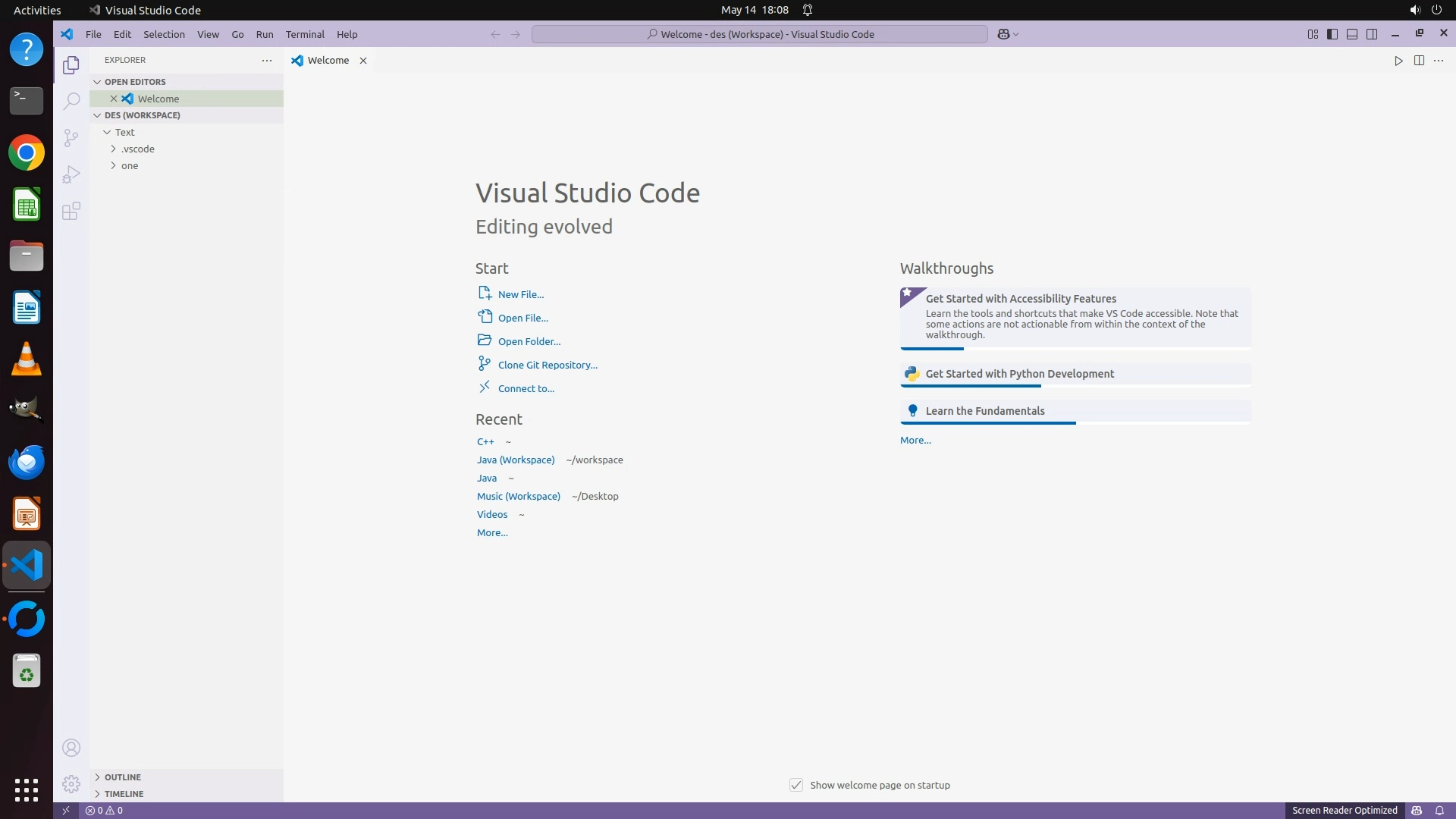Click the split editor right icon
This screenshot has width=1456, height=819.
[x=1419, y=61]
